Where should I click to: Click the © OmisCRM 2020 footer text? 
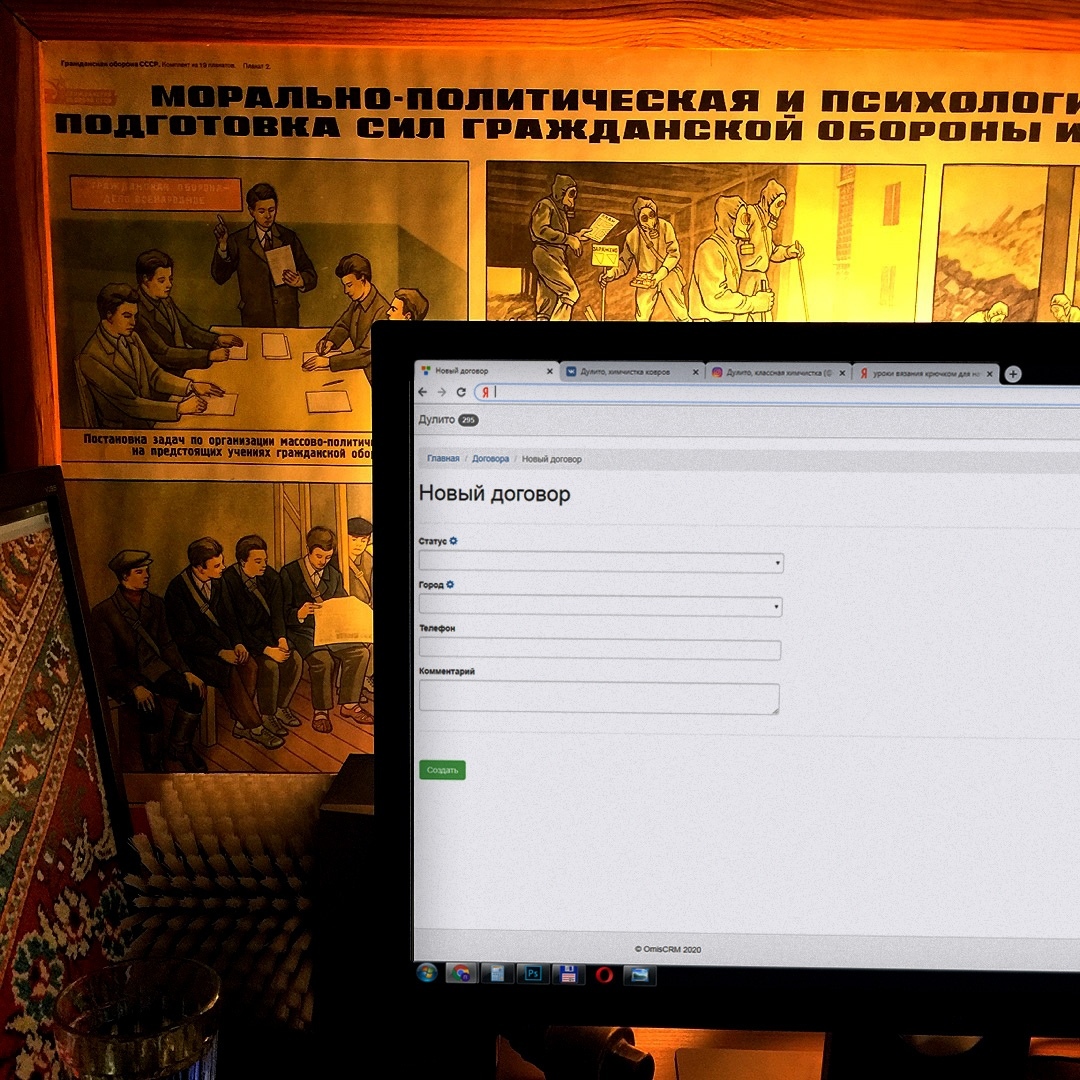(668, 949)
